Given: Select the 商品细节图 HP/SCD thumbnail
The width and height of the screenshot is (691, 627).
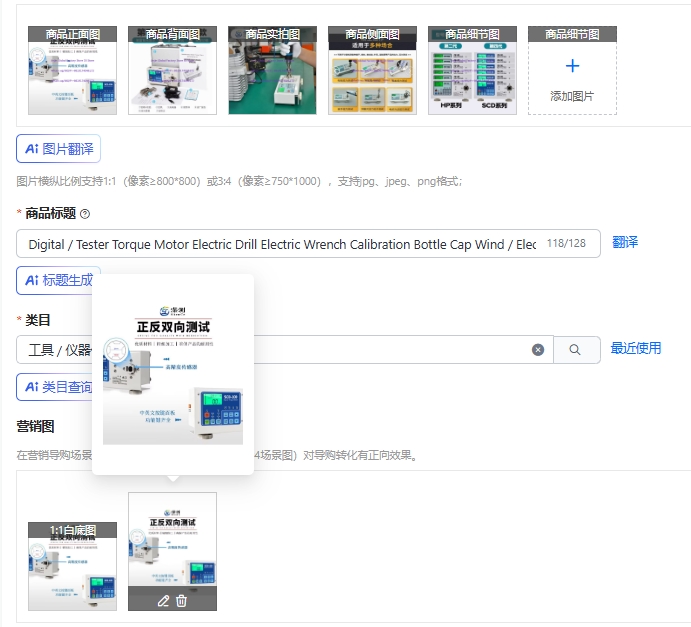Looking at the screenshot, I should tap(472, 70).
